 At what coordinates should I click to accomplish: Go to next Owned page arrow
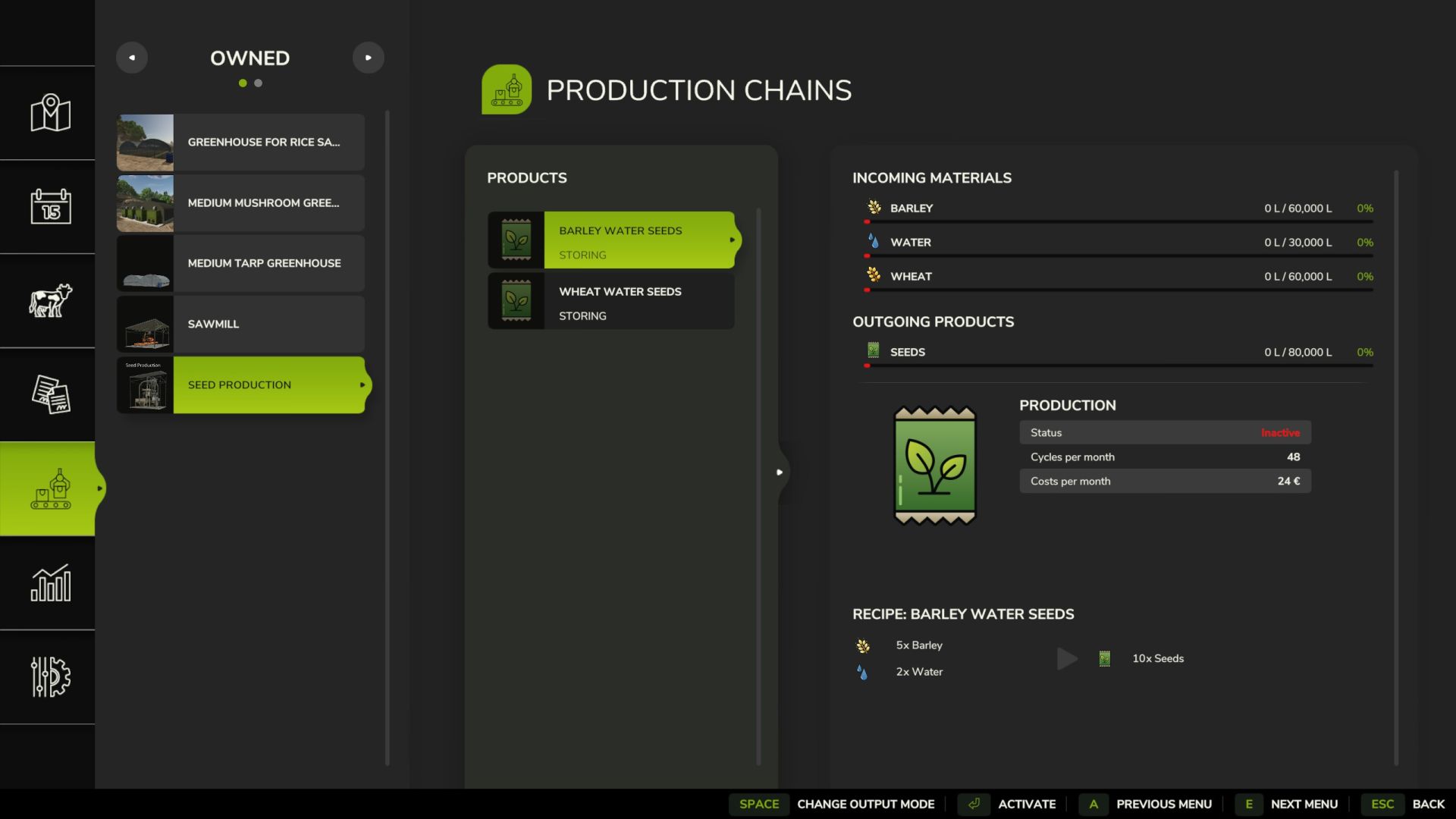pos(369,58)
